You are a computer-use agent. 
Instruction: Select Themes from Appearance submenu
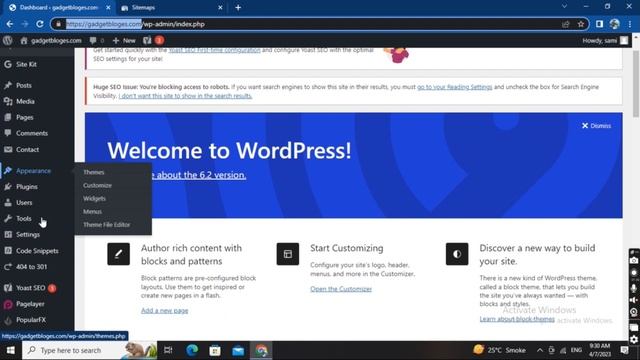tap(93, 172)
